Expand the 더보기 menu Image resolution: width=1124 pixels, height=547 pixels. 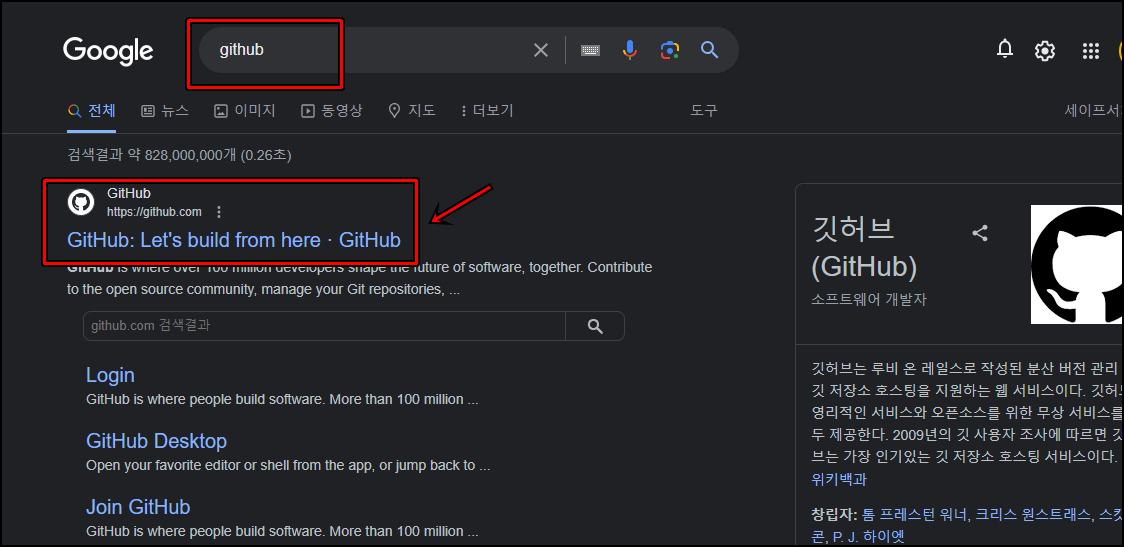coord(487,110)
